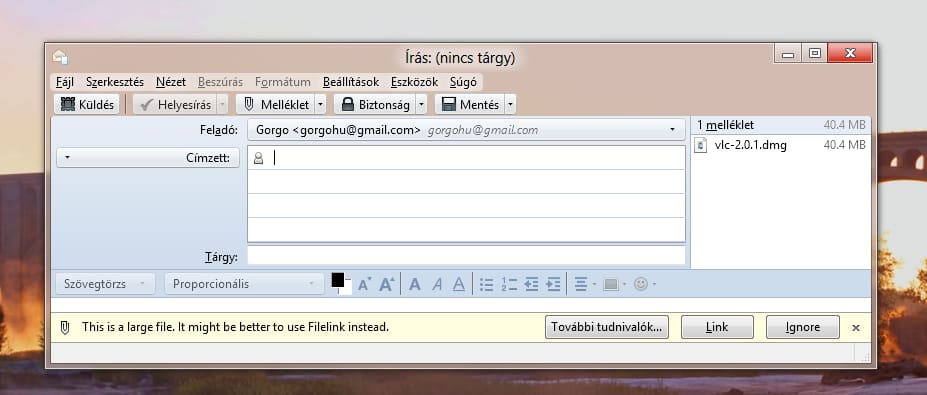Open the Beállítások menu
This screenshot has width=927, height=395.
pyautogui.click(x=351, y=82)
